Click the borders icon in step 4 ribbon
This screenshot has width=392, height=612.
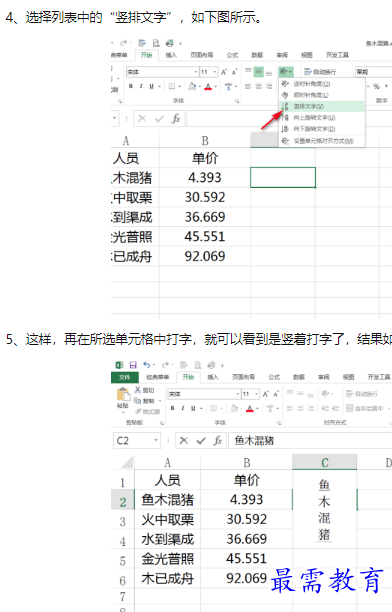click(171, 86)
